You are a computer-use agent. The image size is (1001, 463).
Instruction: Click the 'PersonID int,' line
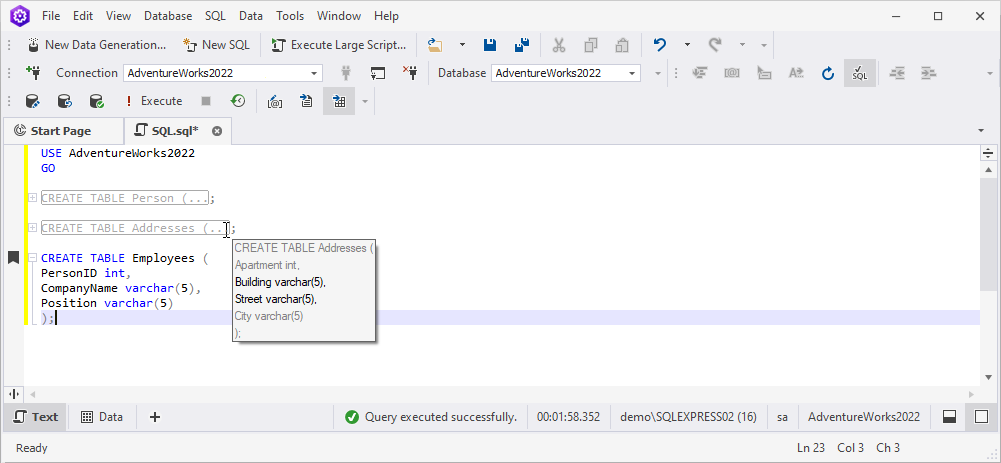click(x=86, y=273)
